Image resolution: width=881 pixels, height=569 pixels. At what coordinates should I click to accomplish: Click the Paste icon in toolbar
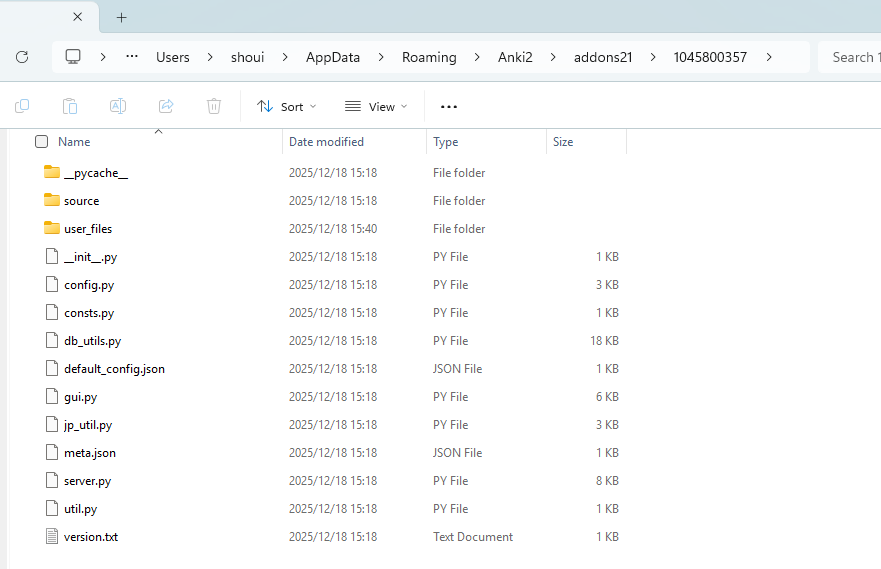pyautogui.click(x=70, y=106)
